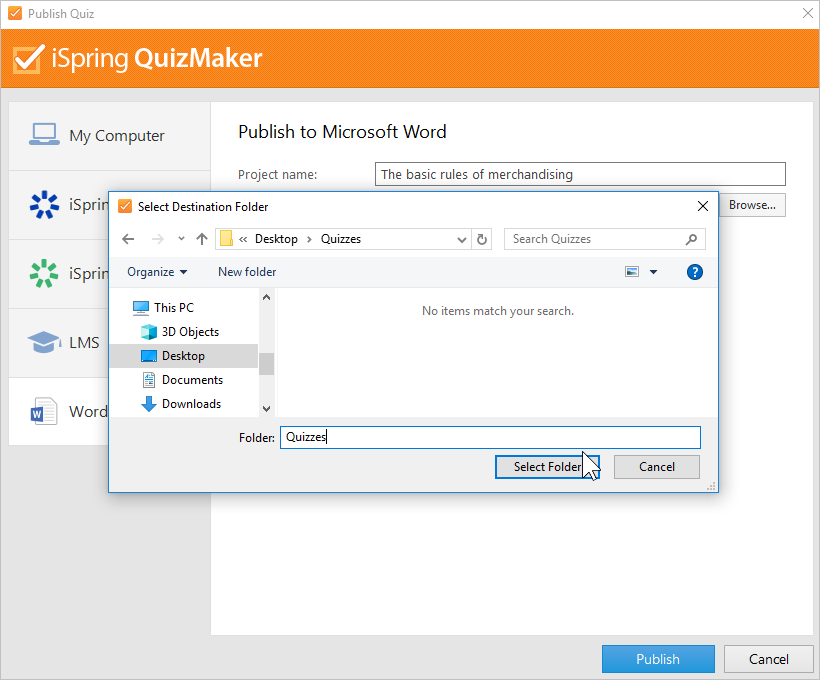Click the My Computer laptop icon
The height and width of the screenshot is (680, 820).
(44, 135)
